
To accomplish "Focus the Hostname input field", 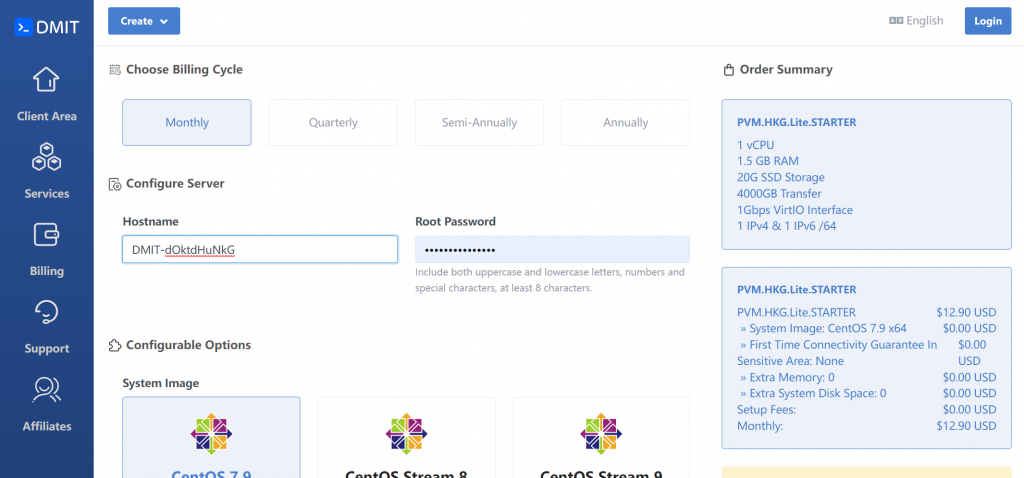I will tap(260, 249).
